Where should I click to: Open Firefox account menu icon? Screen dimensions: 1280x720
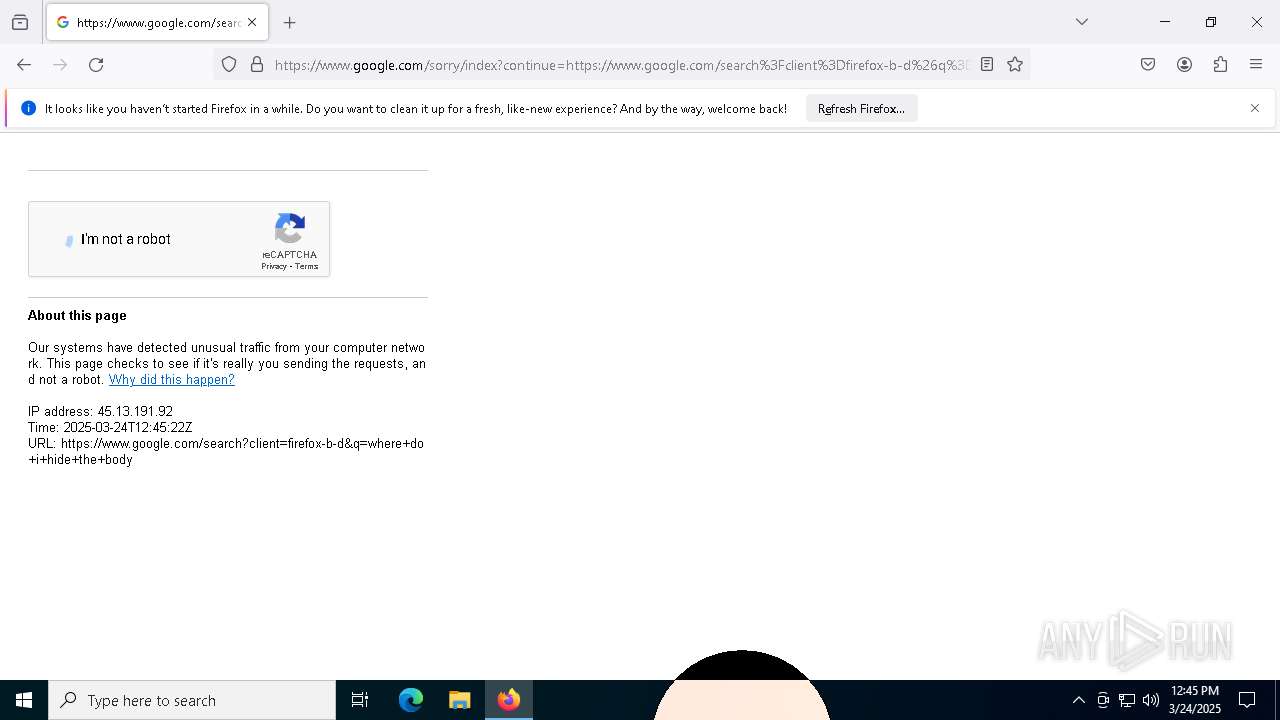(1184, 65)
